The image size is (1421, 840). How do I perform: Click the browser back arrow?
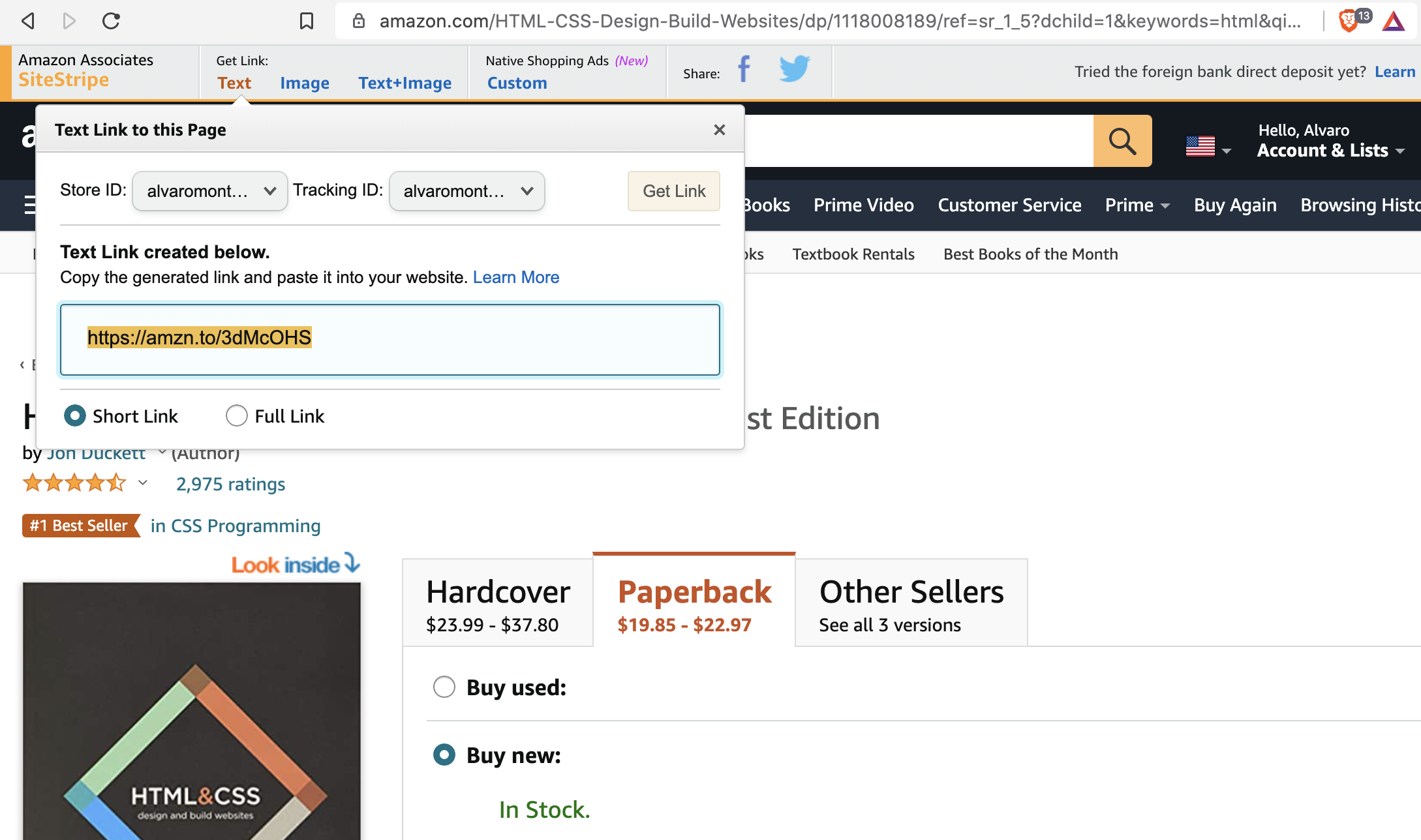(x=27, y=21)
